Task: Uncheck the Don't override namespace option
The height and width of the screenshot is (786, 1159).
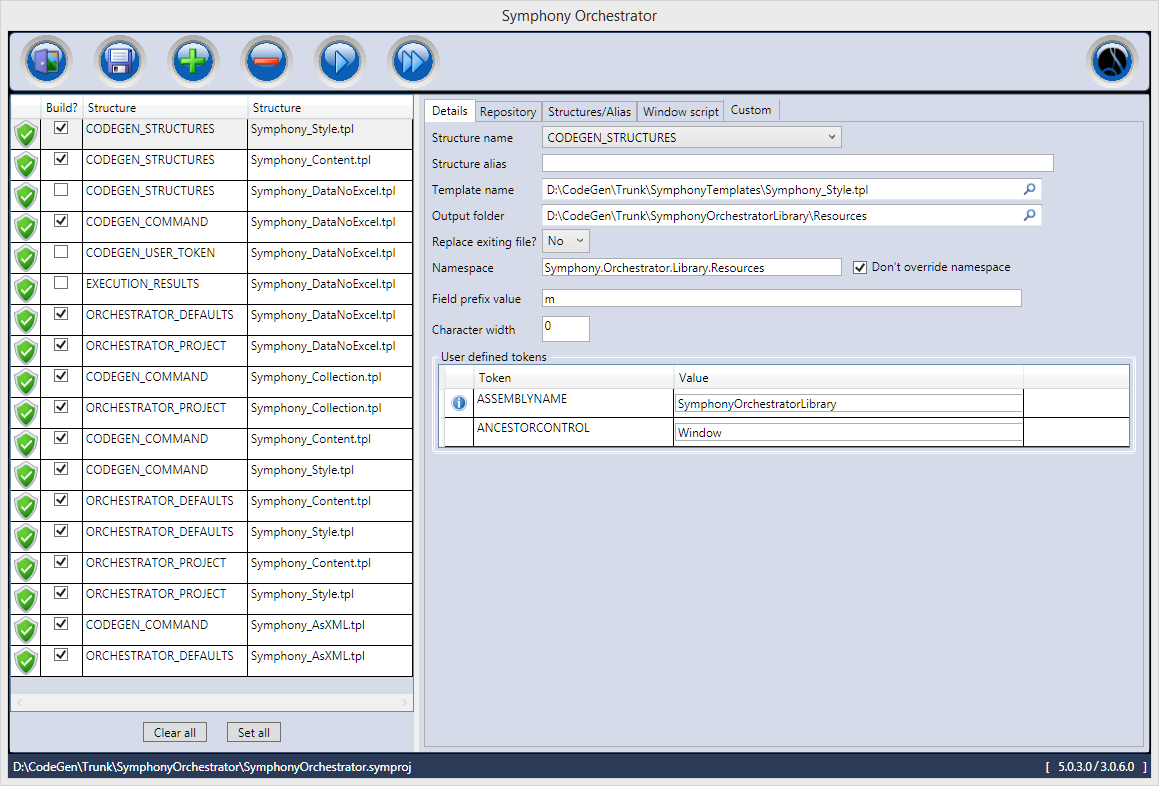Action: click(x=859, y=266)
